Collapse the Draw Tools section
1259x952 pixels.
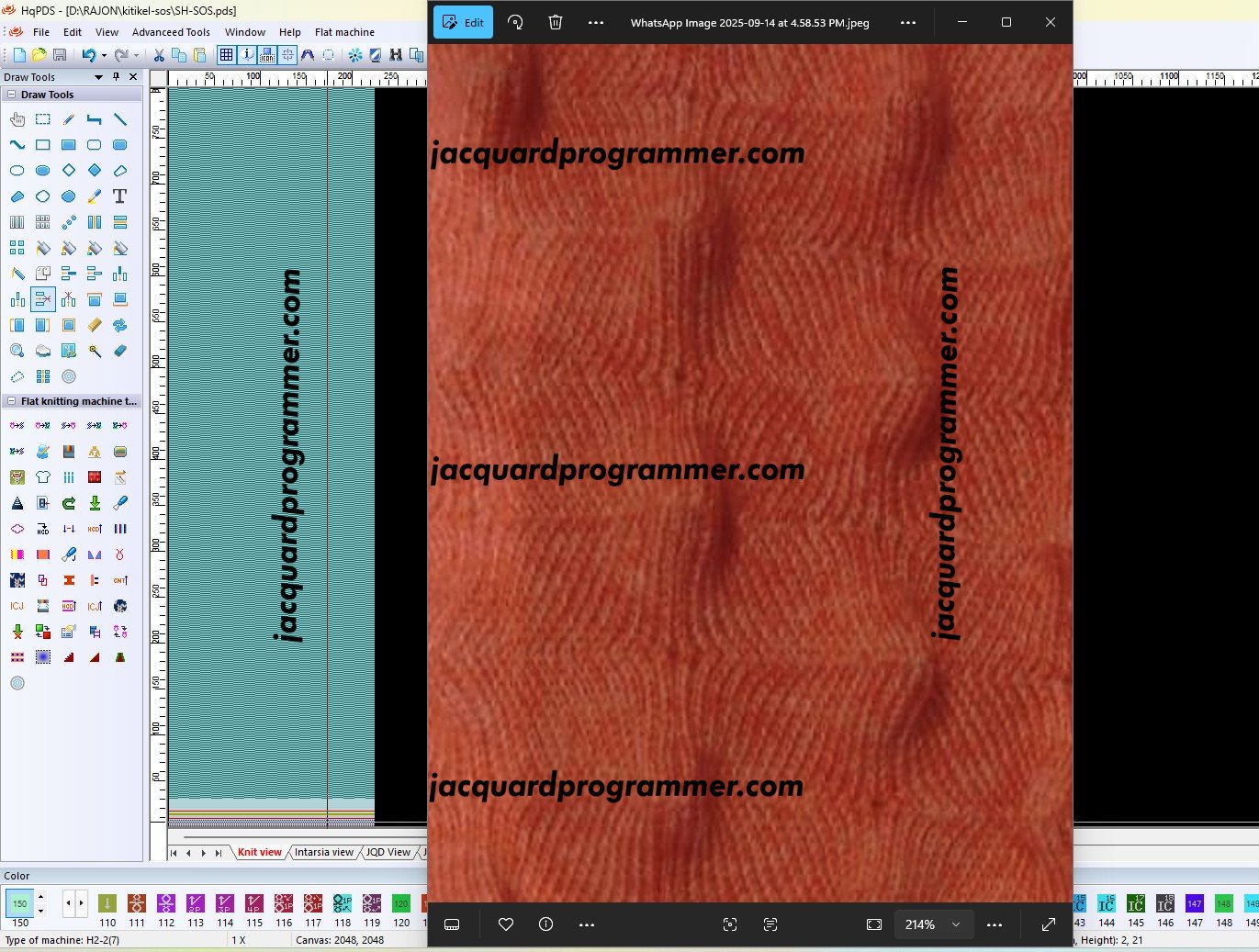[11, 95]
